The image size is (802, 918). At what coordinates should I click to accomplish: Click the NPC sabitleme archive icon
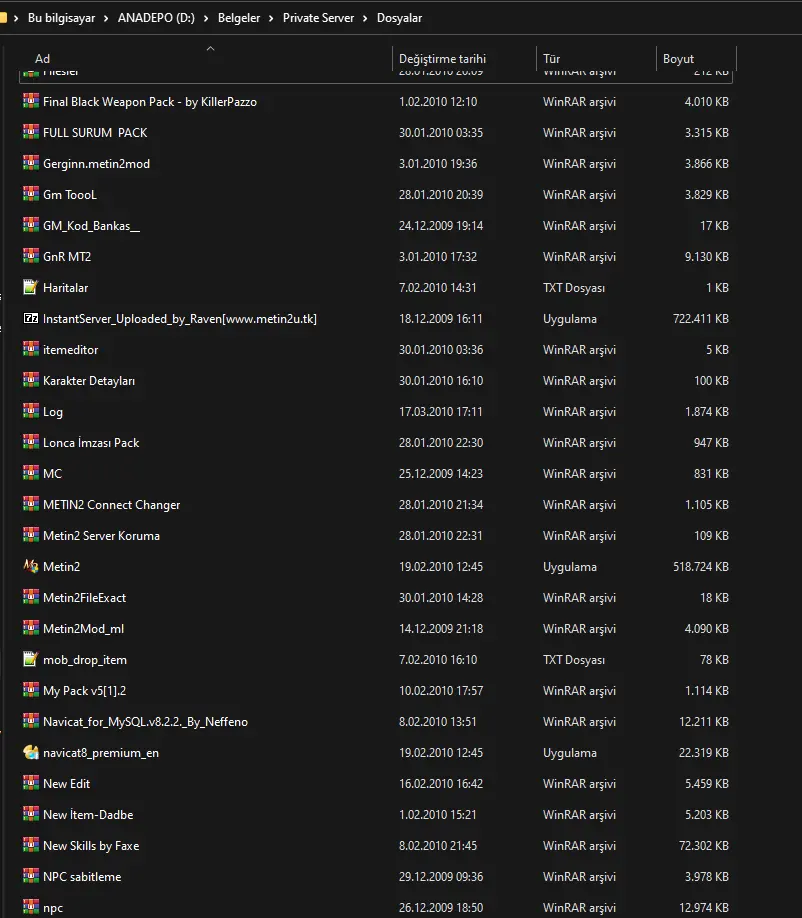[x=31, y=877]
